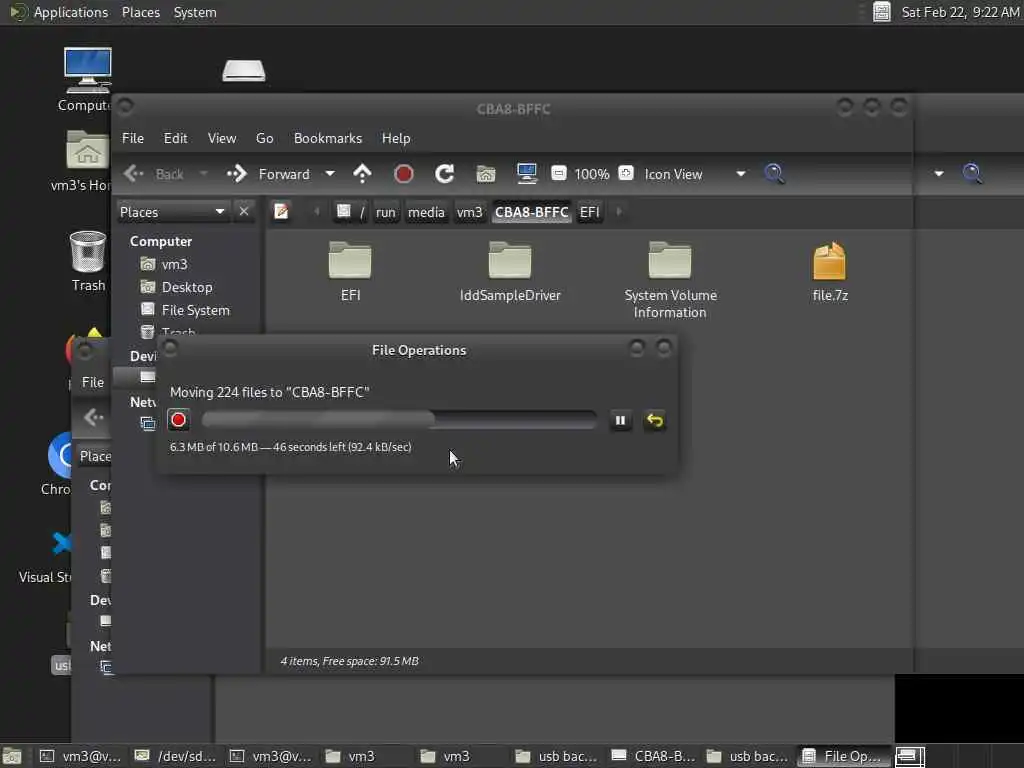The image size is (1024, 768).
Task: Click show desktop taskbar button
Action: pyautogui.click(x=12, y=756)
